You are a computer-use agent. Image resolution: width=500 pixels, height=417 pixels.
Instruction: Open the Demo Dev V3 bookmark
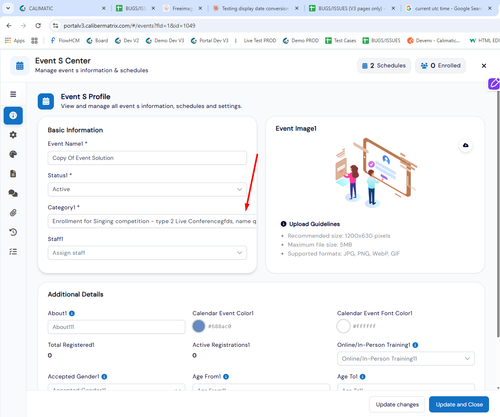click(x=165, y=41)
